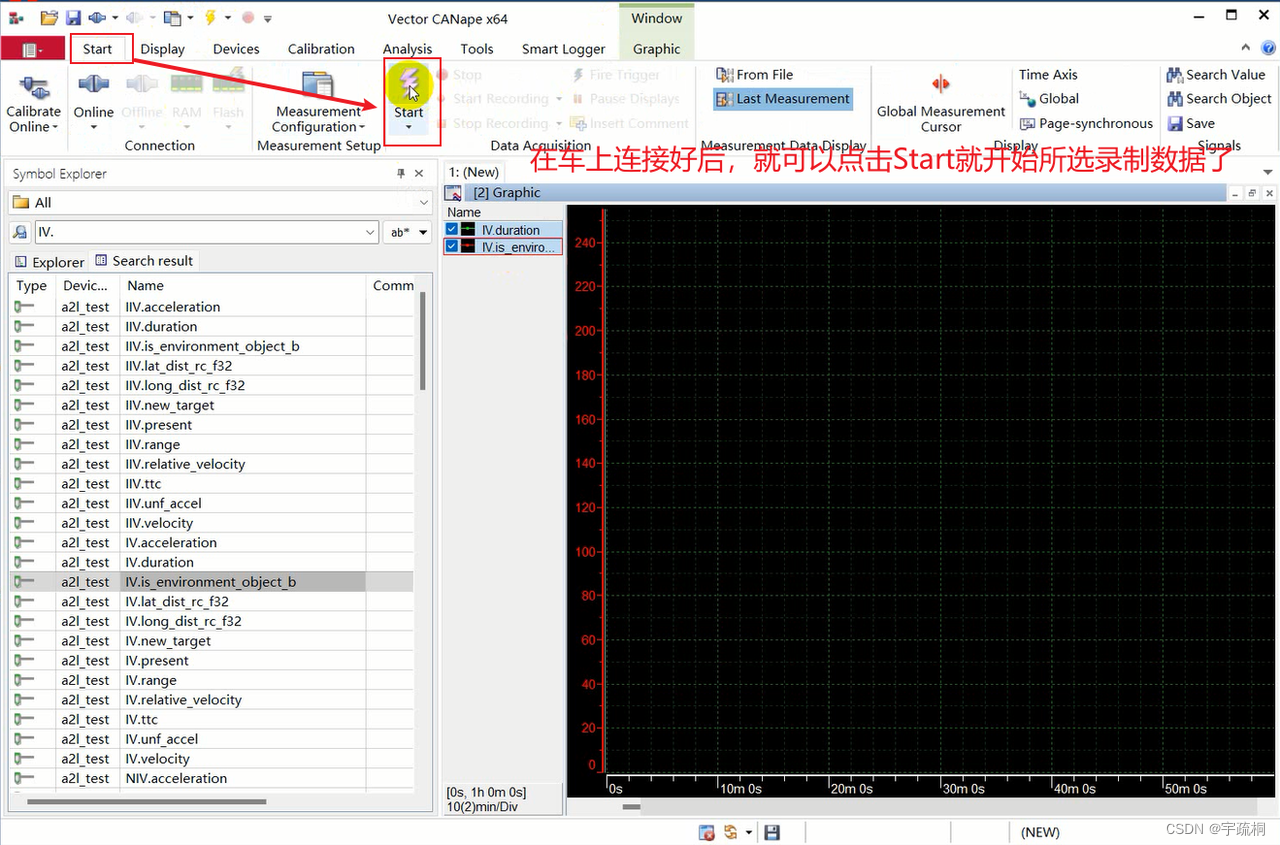Select row IV.unf_accel
Viewport: 1280px width, 845px height.
(x=212, y=739)
